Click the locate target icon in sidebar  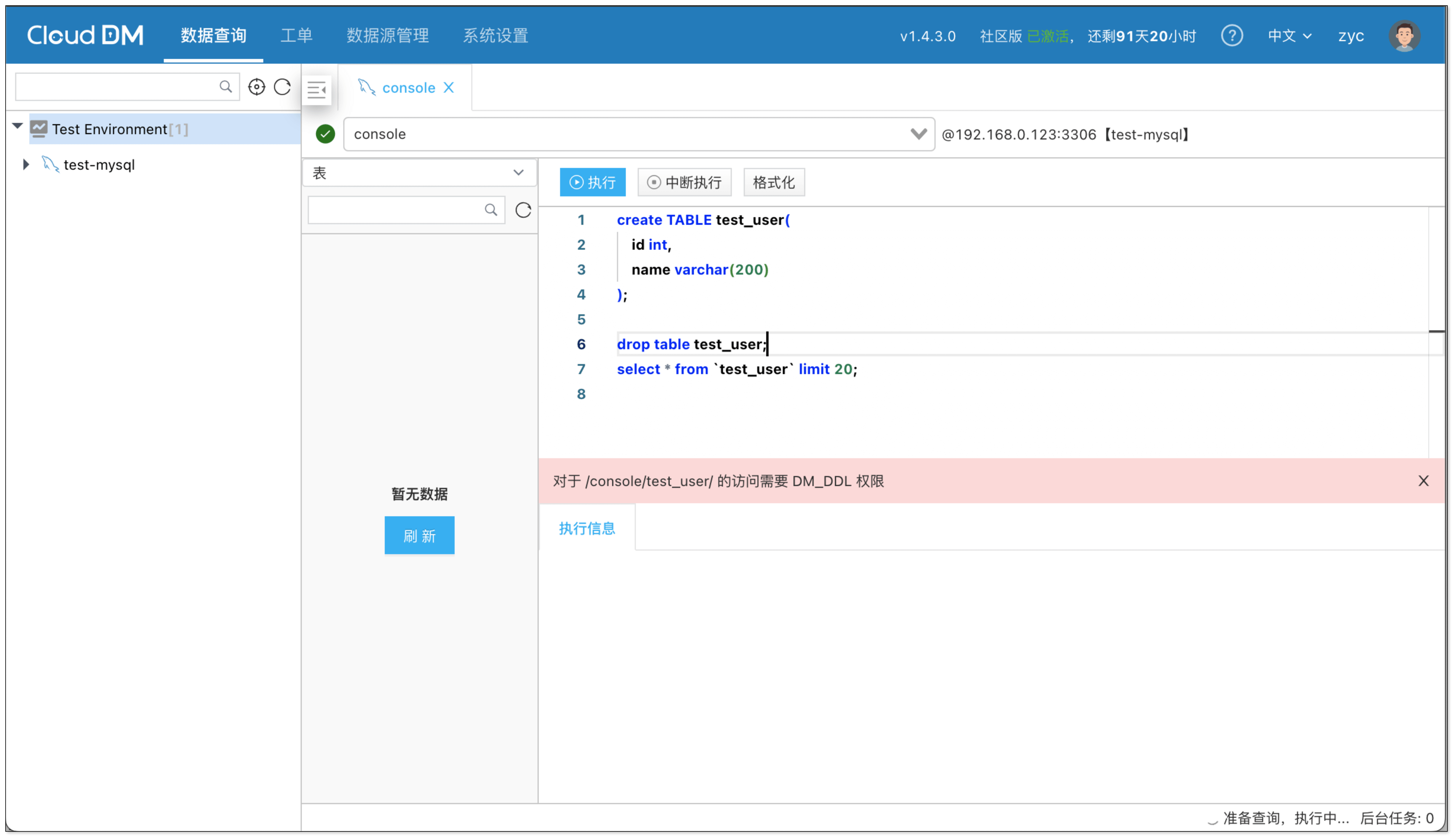click(256, 86)
